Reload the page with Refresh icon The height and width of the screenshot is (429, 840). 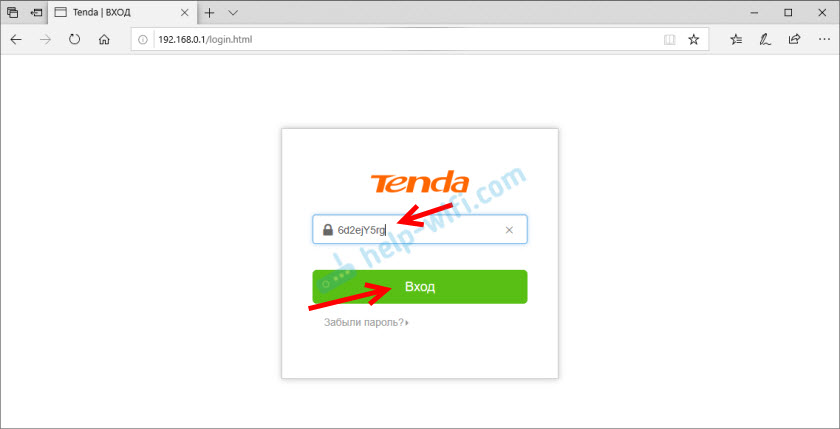coord(75,39)
